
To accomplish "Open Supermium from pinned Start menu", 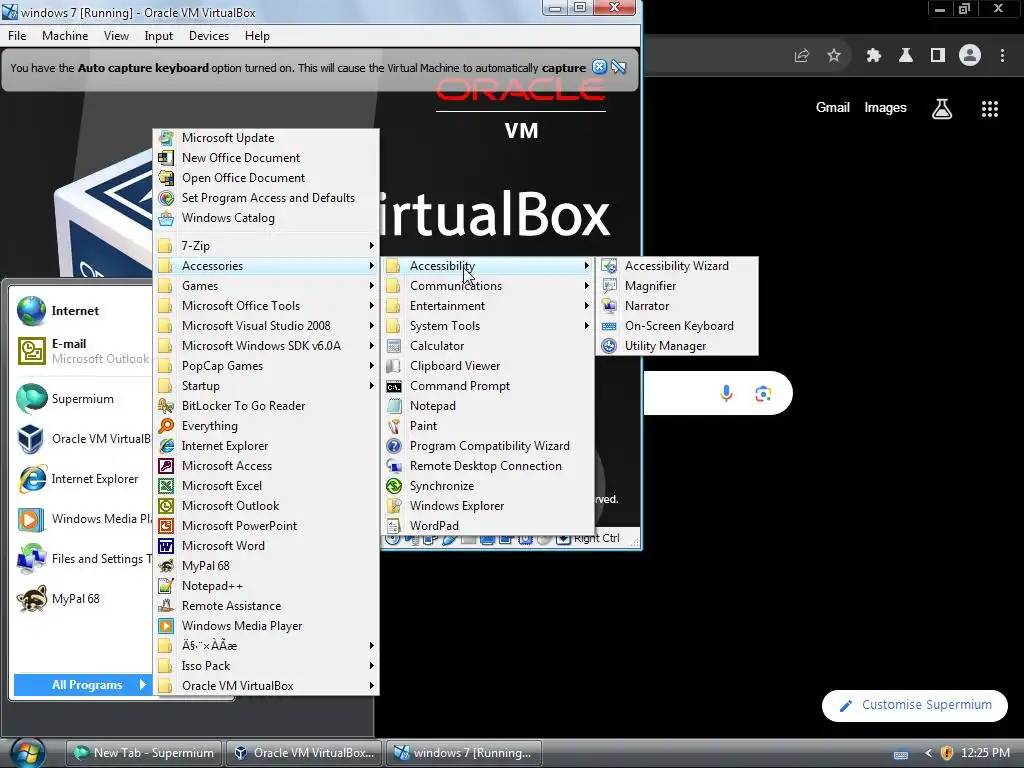I will pyautogui.click(x=83, y=399).
